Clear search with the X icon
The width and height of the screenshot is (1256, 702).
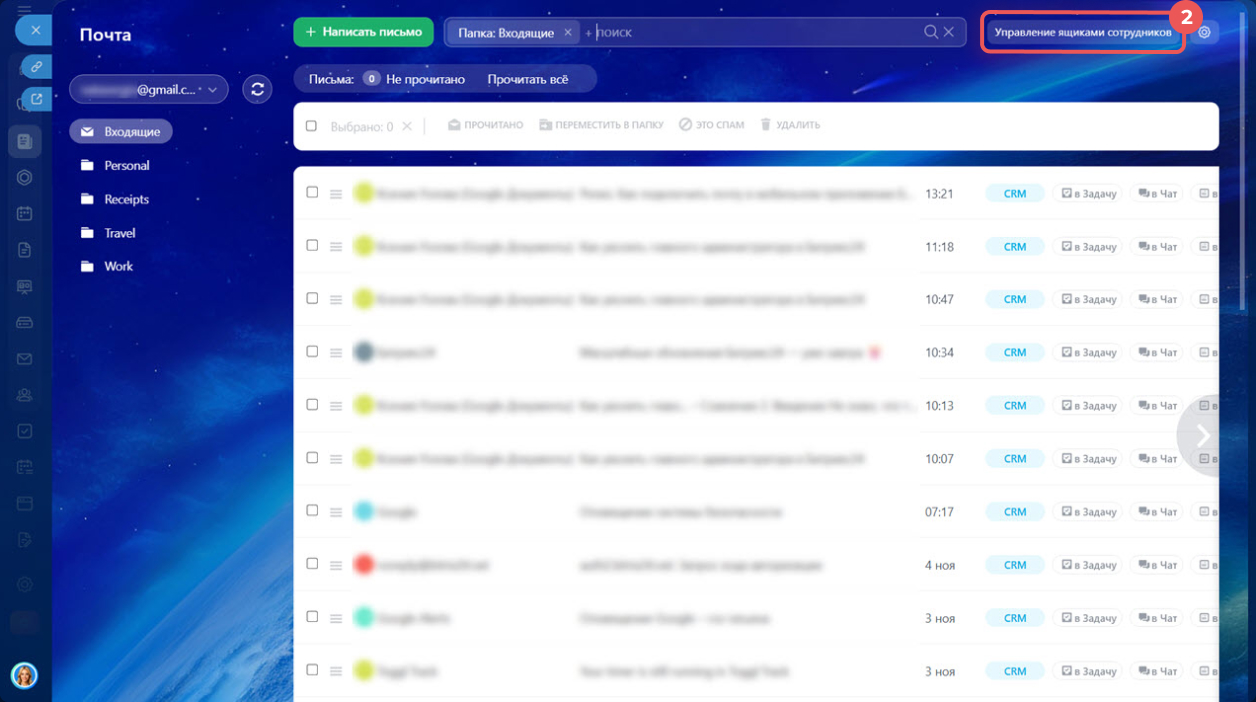coord(949,32)
